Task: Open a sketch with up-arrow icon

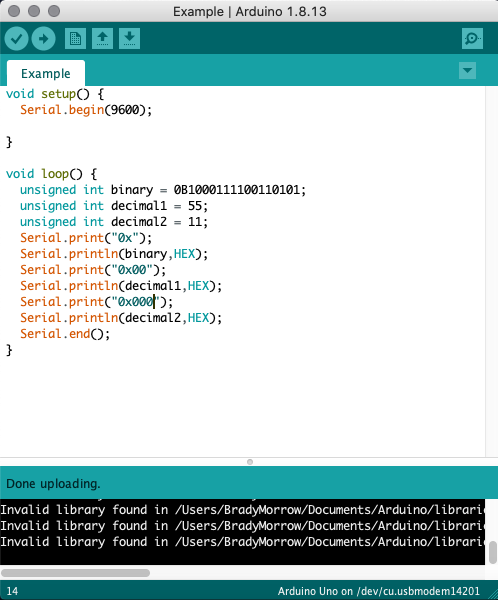Action: 102,39
